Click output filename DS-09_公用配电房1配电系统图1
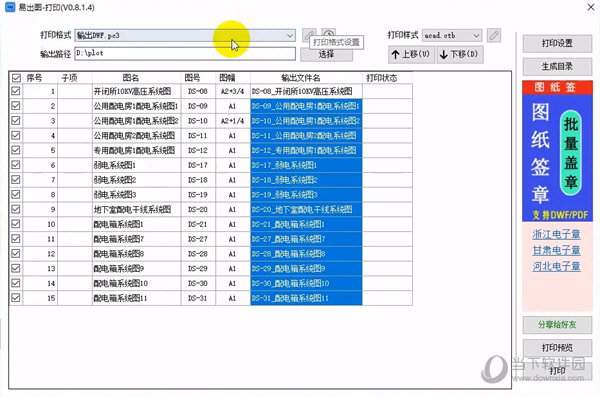The width and height of the screenshot is (600, 397). (306, 106)
